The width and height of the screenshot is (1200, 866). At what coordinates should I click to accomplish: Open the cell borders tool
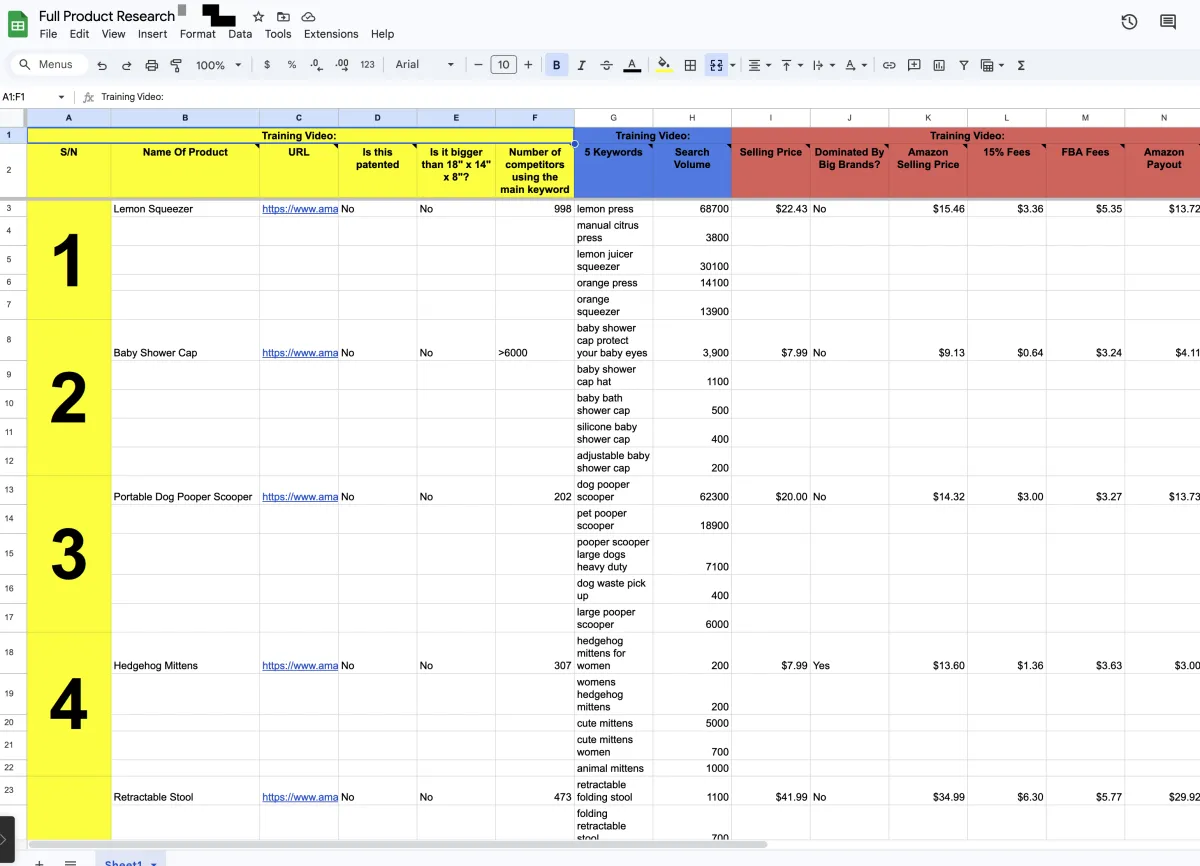[690, 65]
